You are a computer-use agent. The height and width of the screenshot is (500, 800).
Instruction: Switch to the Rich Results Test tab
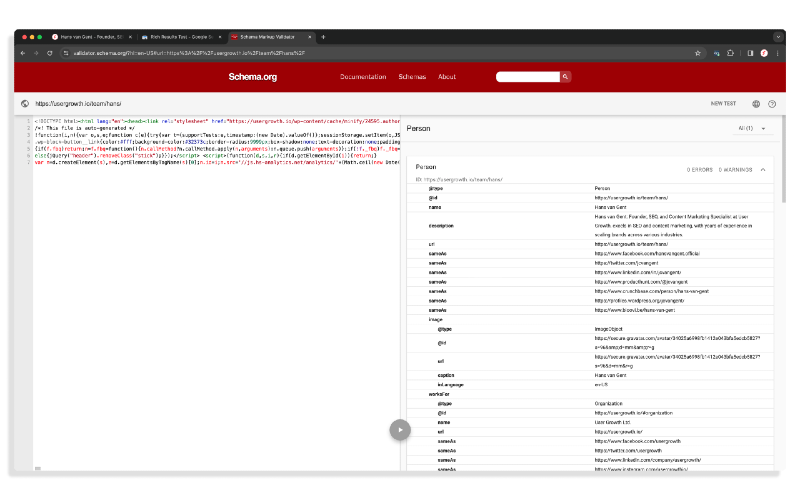(182, 37)
